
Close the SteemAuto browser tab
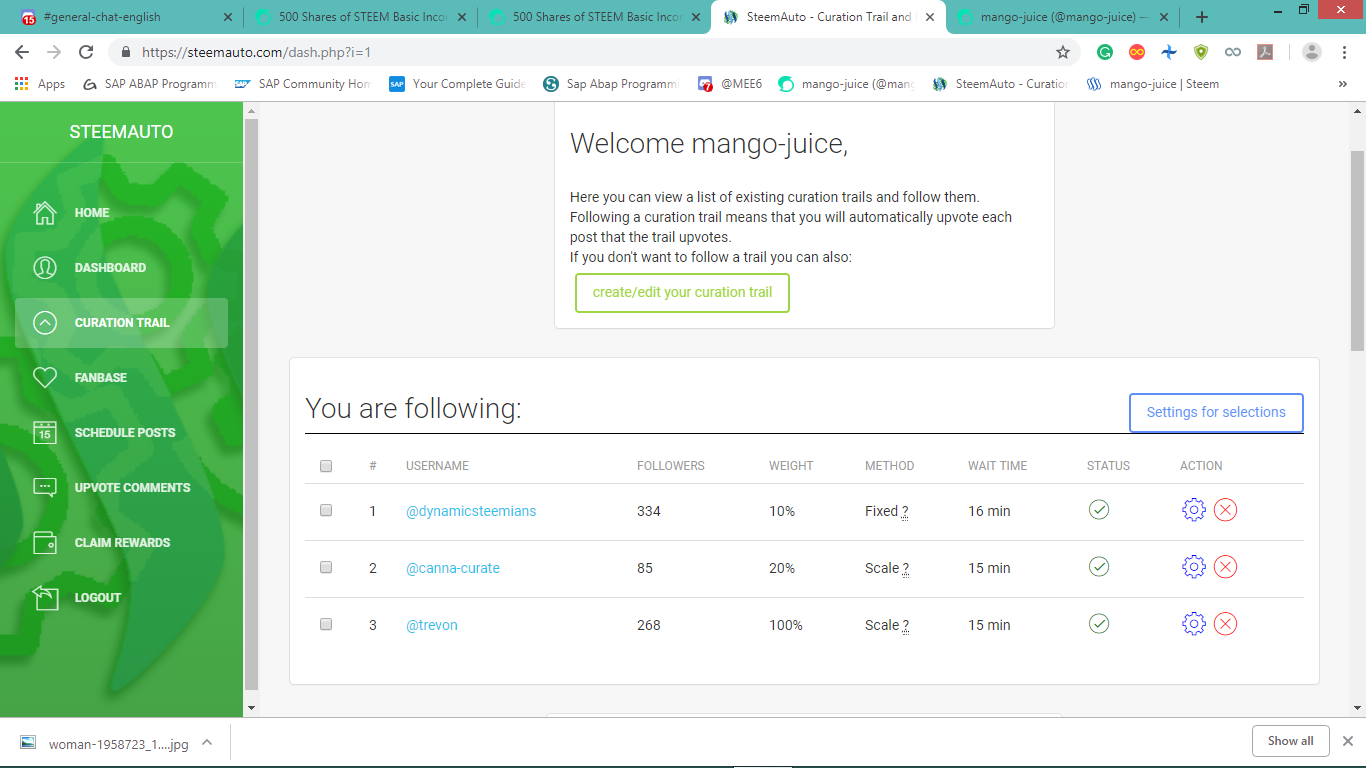930,17
